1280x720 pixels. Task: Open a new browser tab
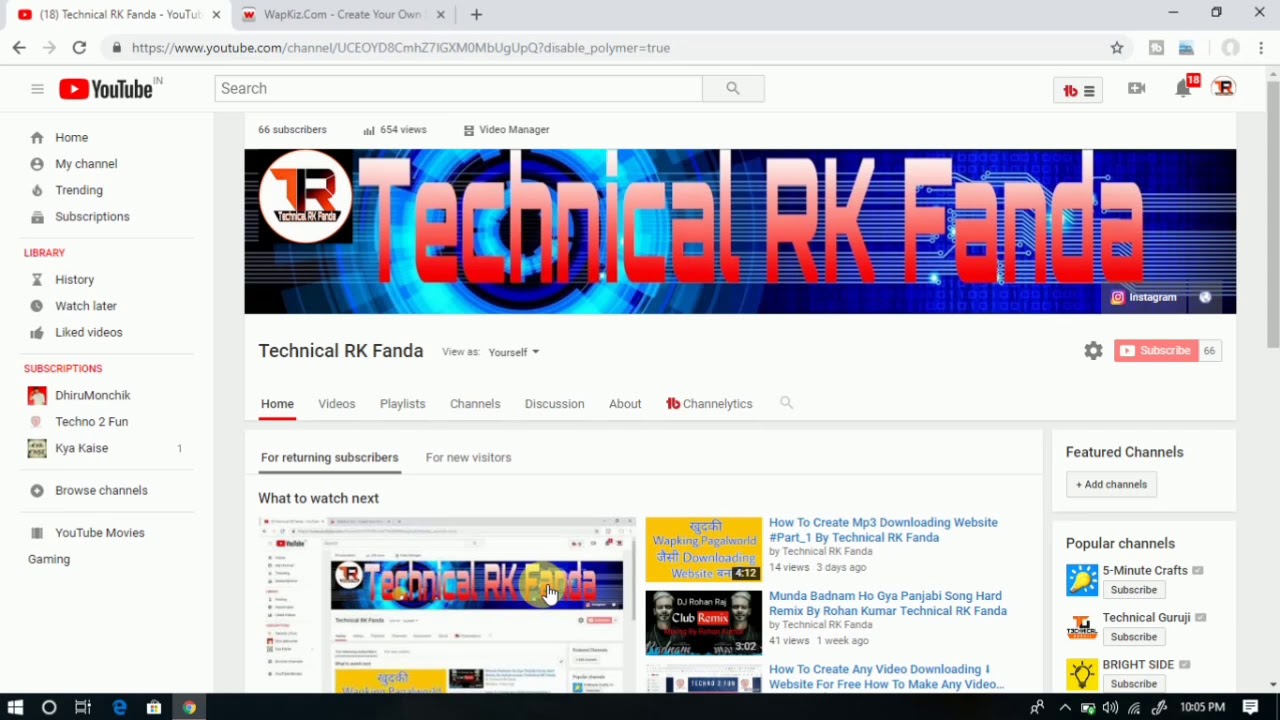(x=476, y=14)
